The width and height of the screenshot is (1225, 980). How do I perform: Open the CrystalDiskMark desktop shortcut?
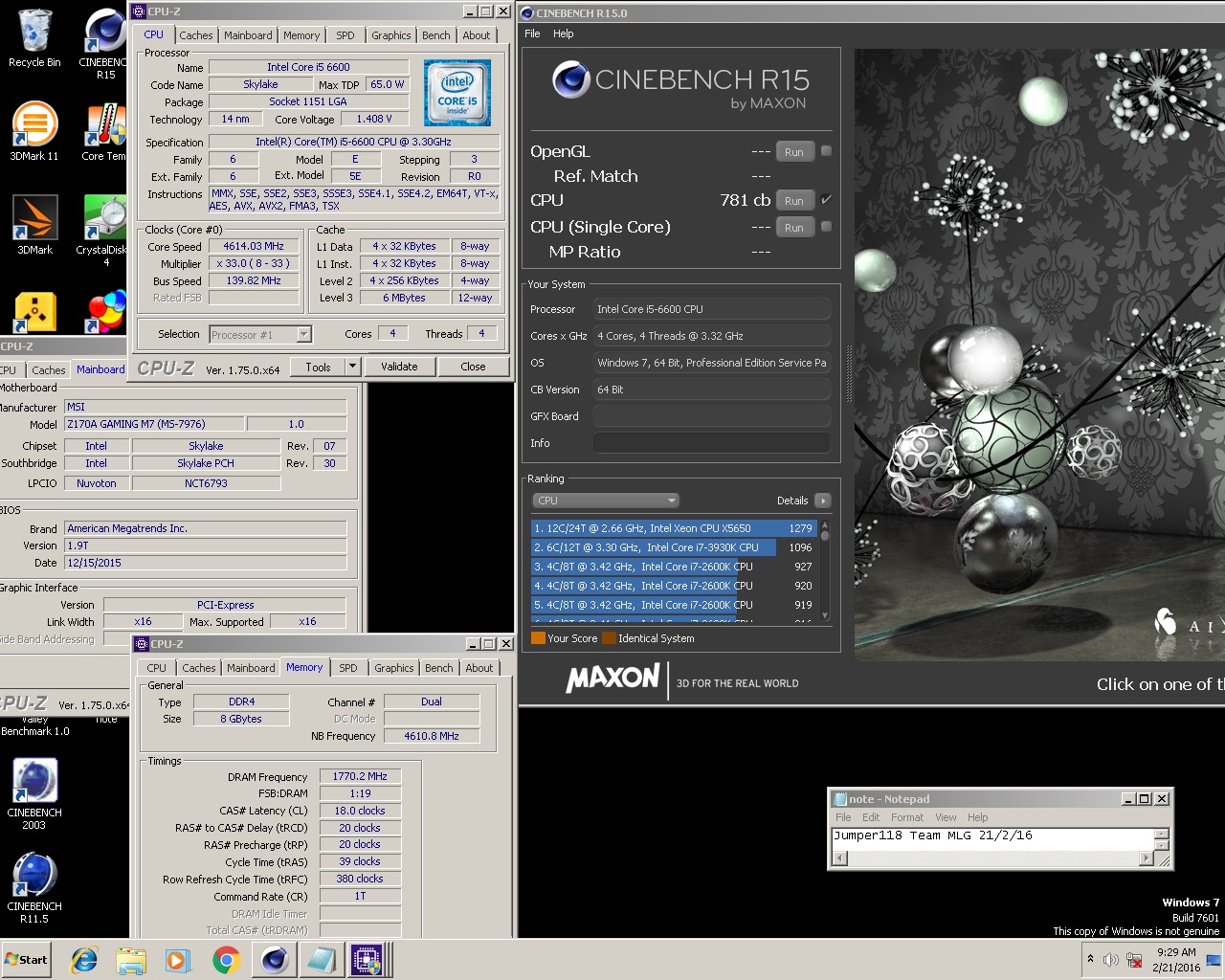(x=103, y=230)
